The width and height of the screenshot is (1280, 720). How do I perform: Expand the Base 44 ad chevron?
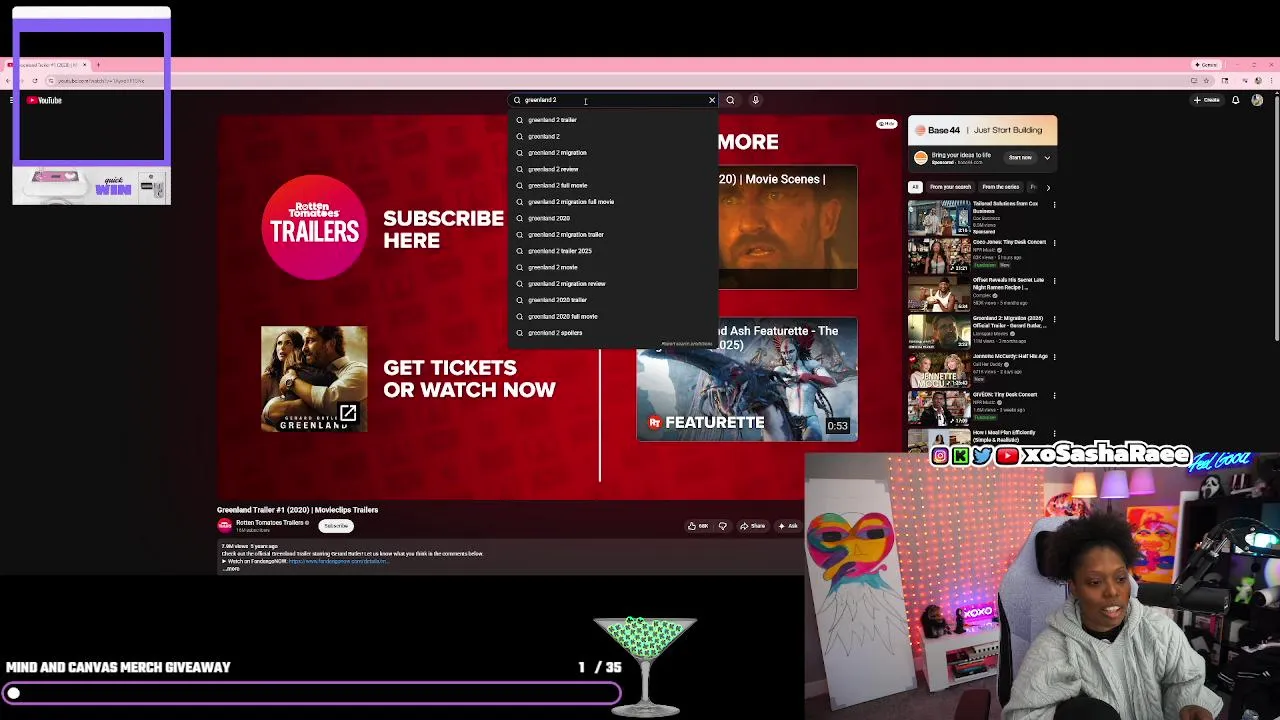pyautogui.click(x=1047, y=158)
